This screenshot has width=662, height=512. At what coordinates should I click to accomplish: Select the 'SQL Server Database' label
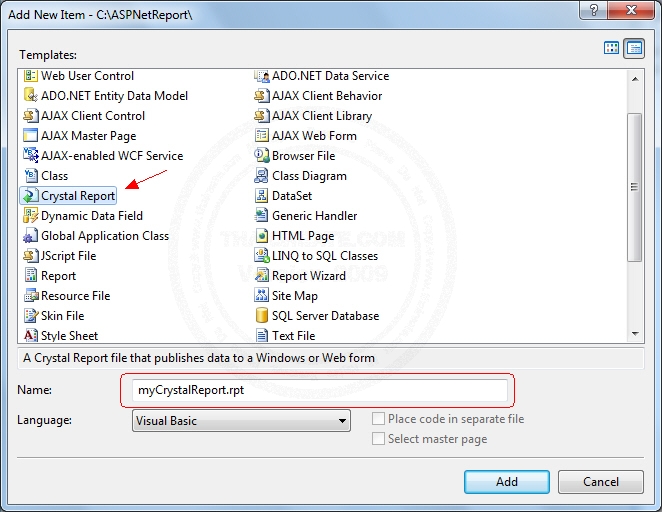coord(326,316)
